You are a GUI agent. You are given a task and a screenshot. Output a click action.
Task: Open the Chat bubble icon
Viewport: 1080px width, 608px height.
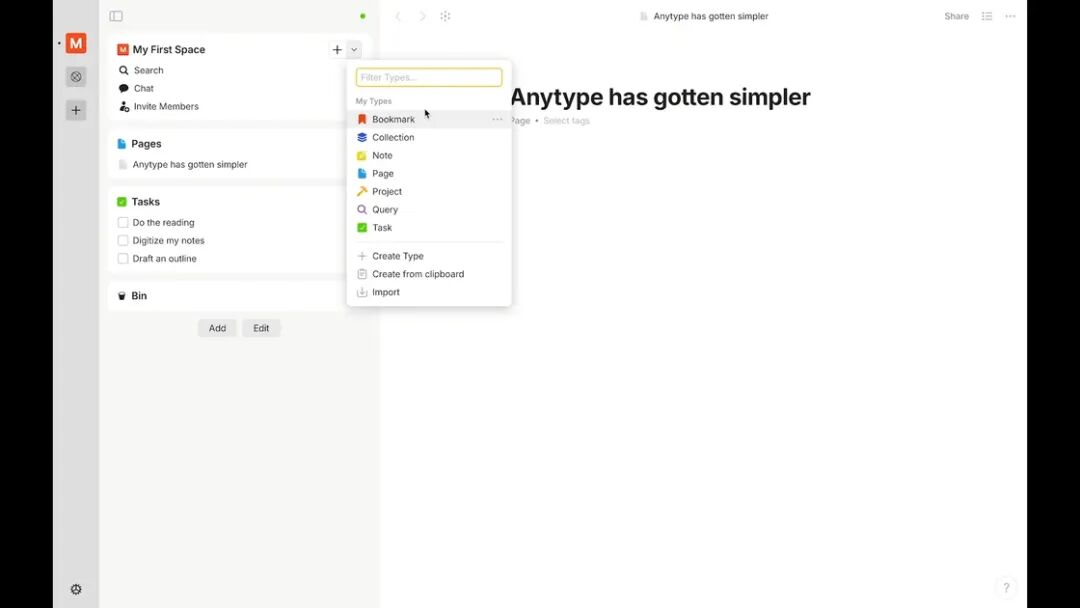point(123,88)
